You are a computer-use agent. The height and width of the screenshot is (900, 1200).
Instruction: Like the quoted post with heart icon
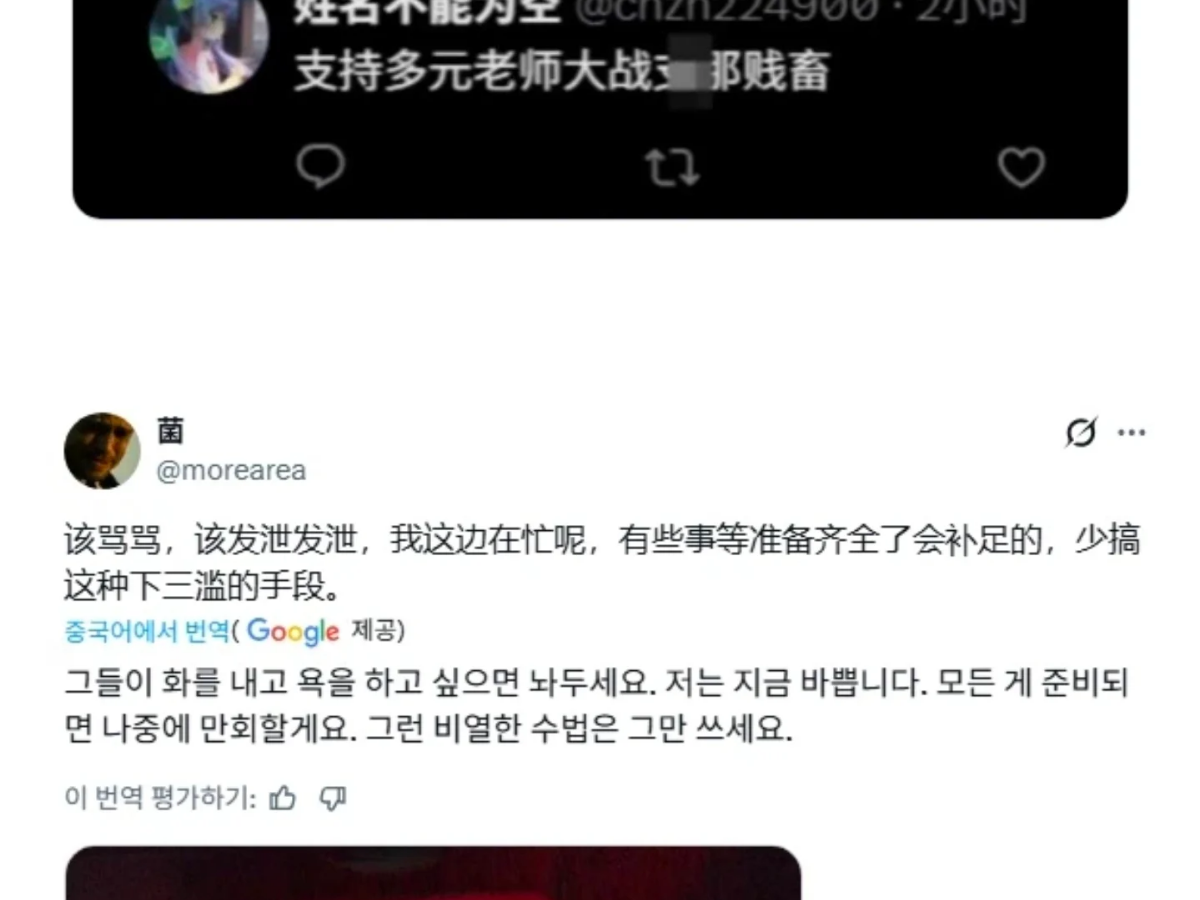[1021, 168]
